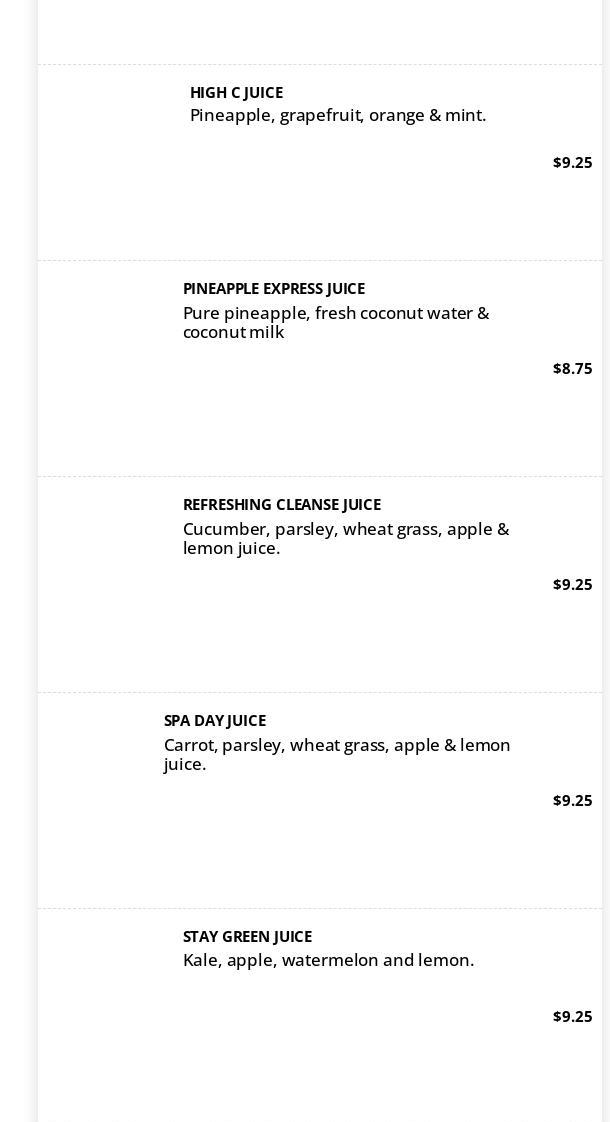Viewport: 610px width, 1122px height.
Task: Select the Stay Green Juice $9.25 price
Action: [x=572, y=1017]
